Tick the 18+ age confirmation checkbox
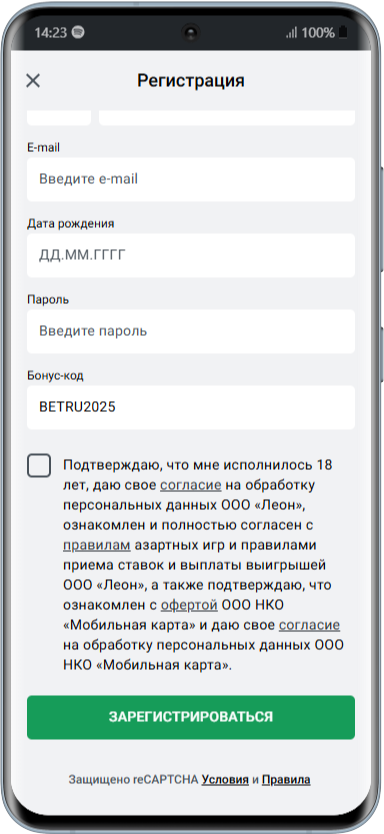Image resolution: width=384 pixels, height=834 pixels. 39,465
